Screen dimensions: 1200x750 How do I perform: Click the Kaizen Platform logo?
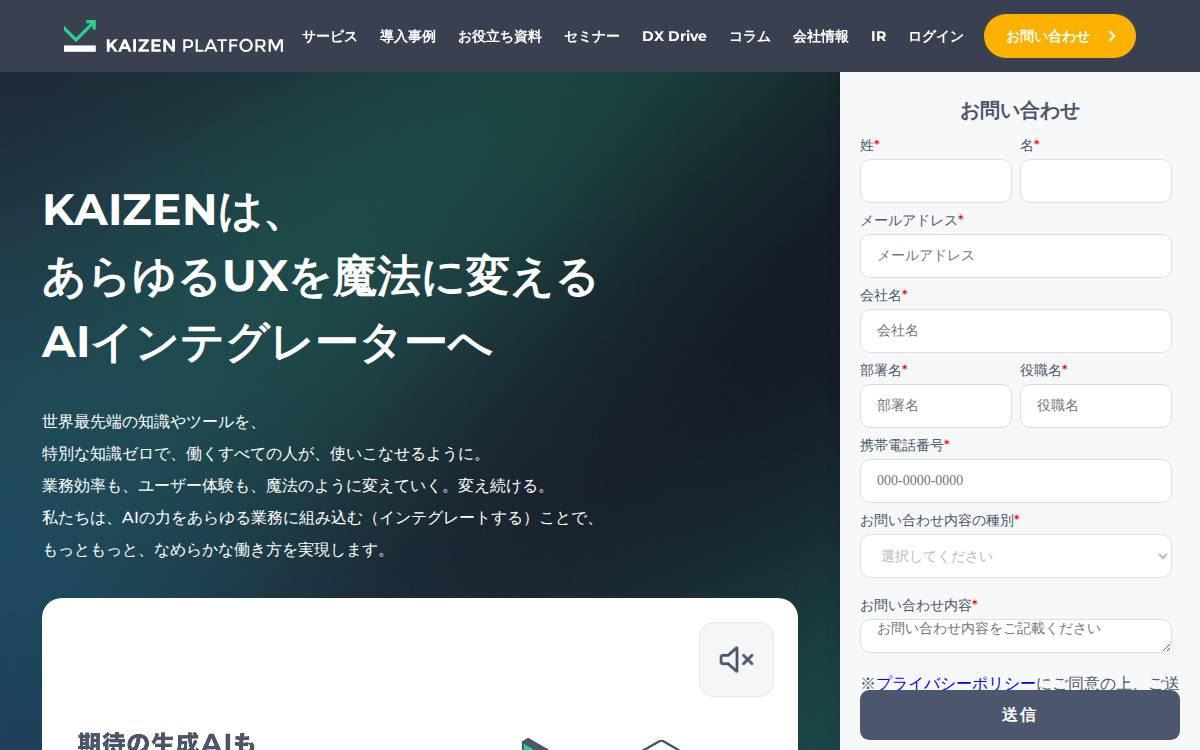click(x=173, y=36)
